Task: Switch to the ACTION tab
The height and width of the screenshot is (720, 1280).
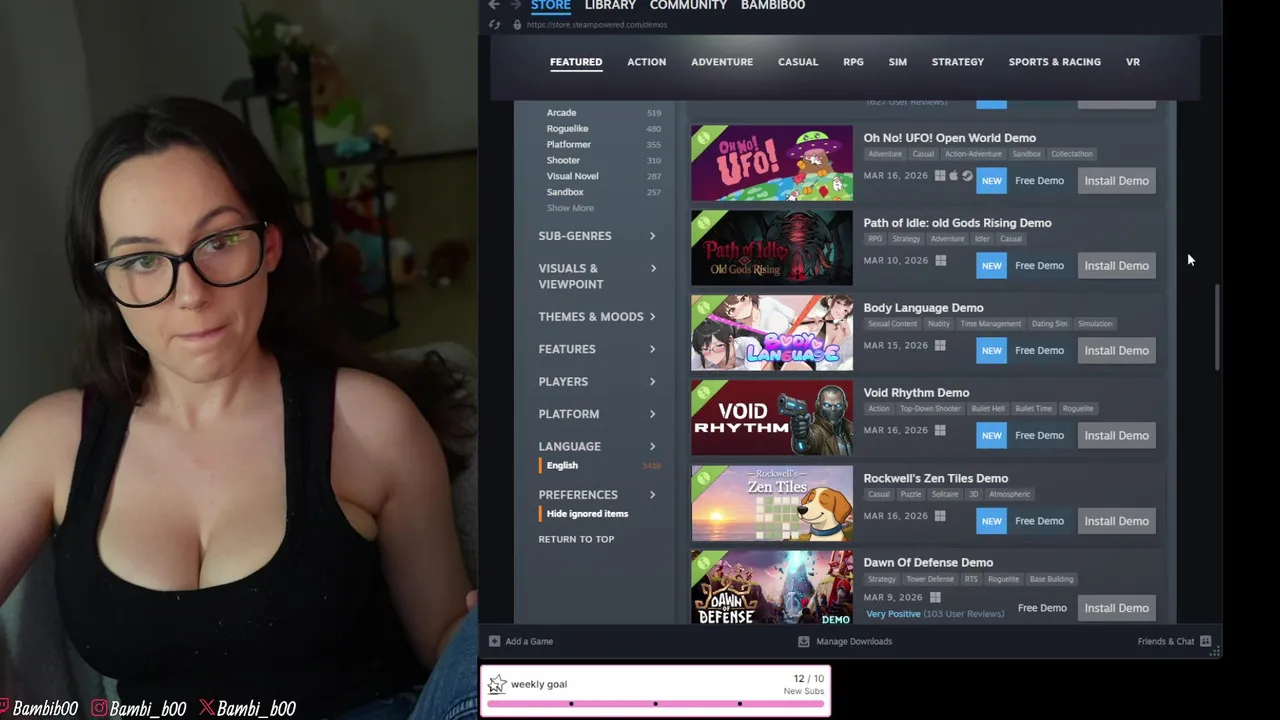Action: pos(646,62)
